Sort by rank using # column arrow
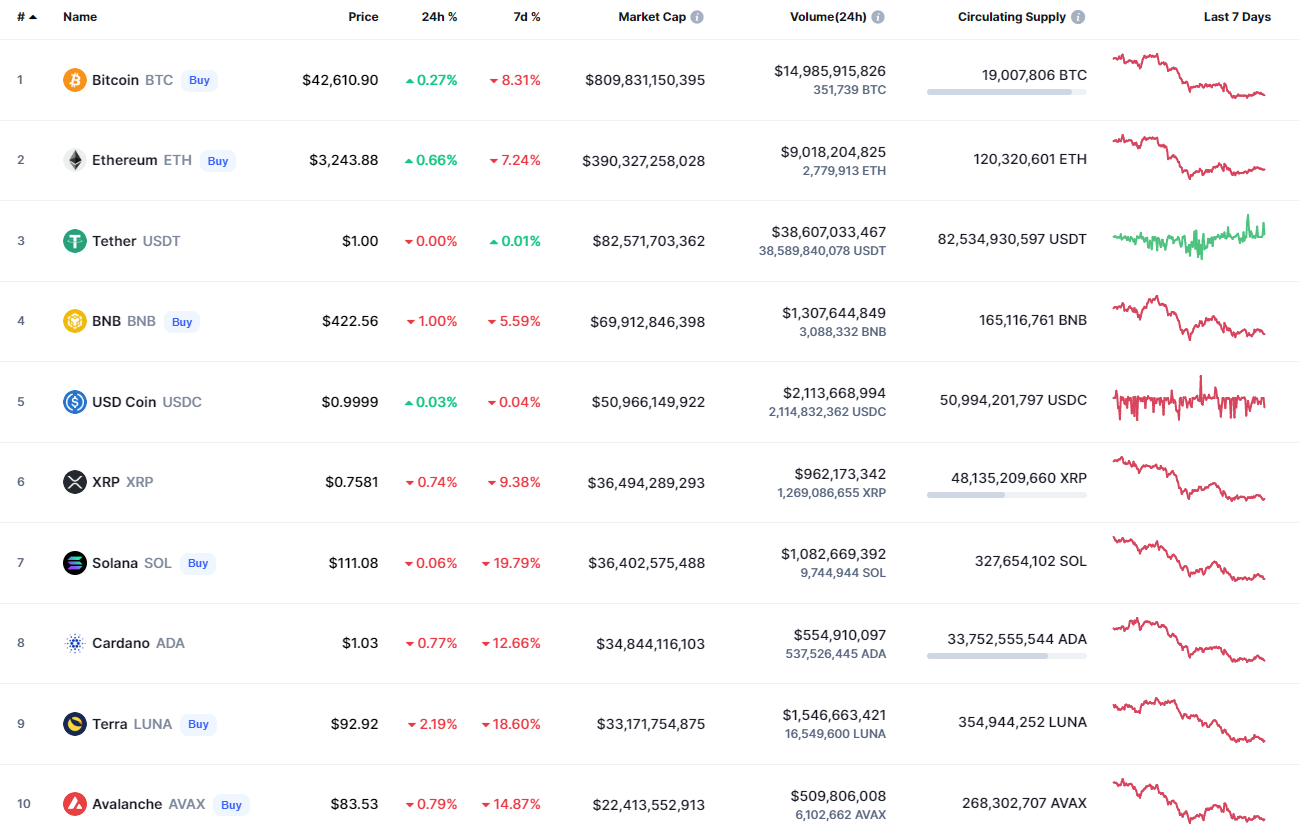 pos(33,17)
